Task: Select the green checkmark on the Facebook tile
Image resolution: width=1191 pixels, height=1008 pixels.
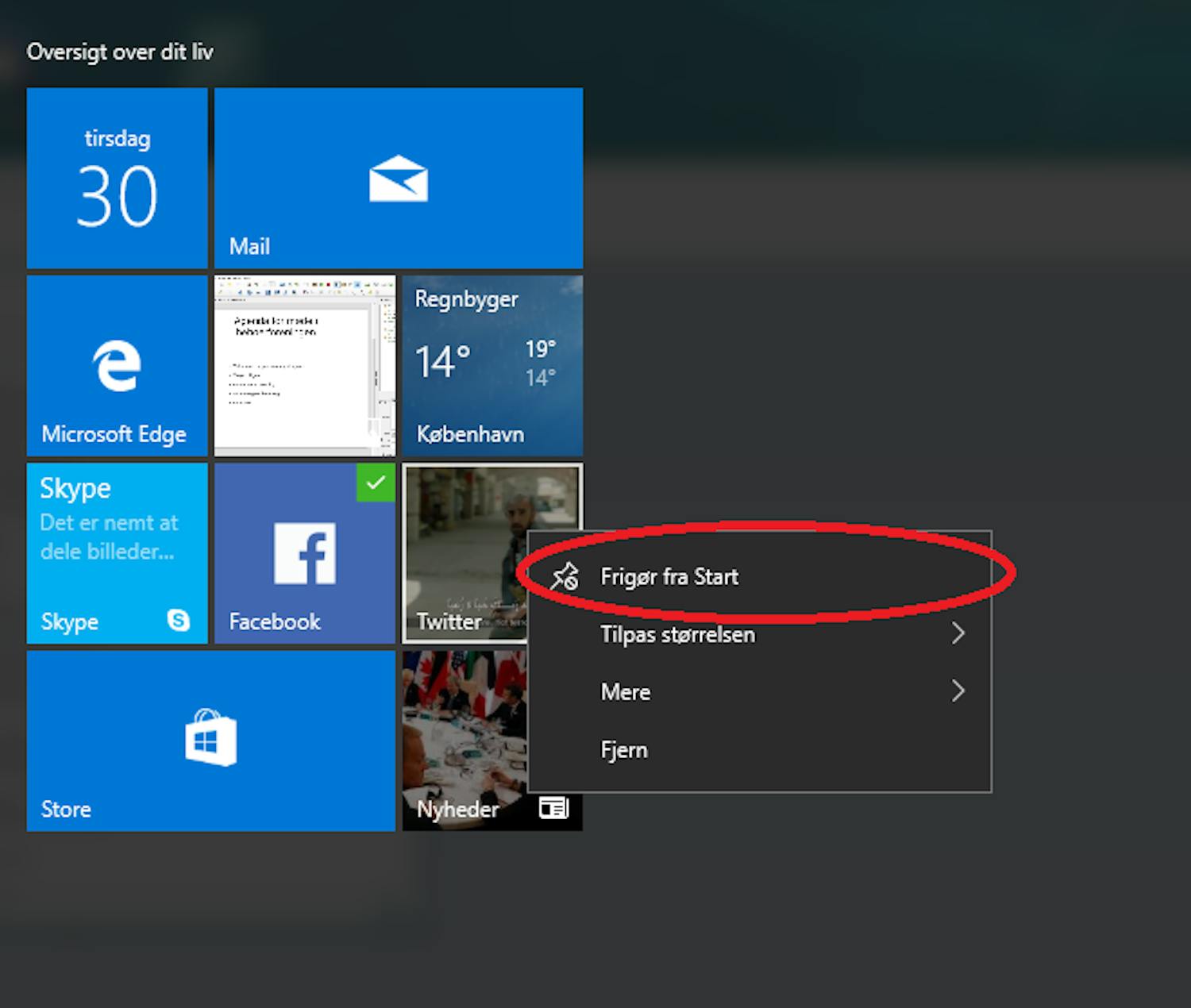Action: (376, 483)
